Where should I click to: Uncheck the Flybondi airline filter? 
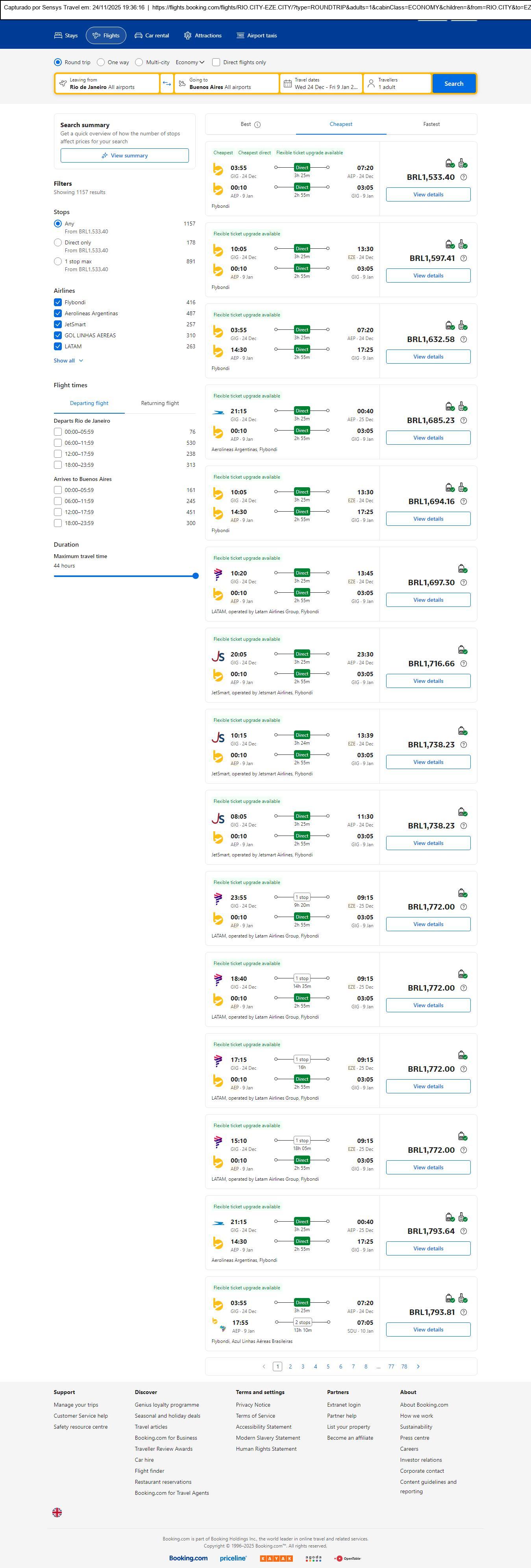[58, 303]
